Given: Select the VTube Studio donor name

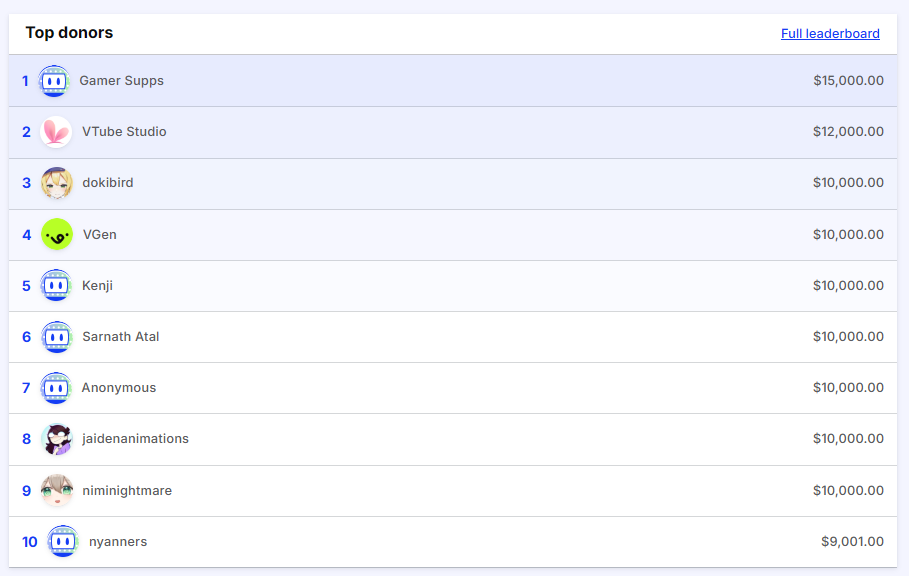Looking at the screenshot, I should pyautogui.click(x=124, y=132).
